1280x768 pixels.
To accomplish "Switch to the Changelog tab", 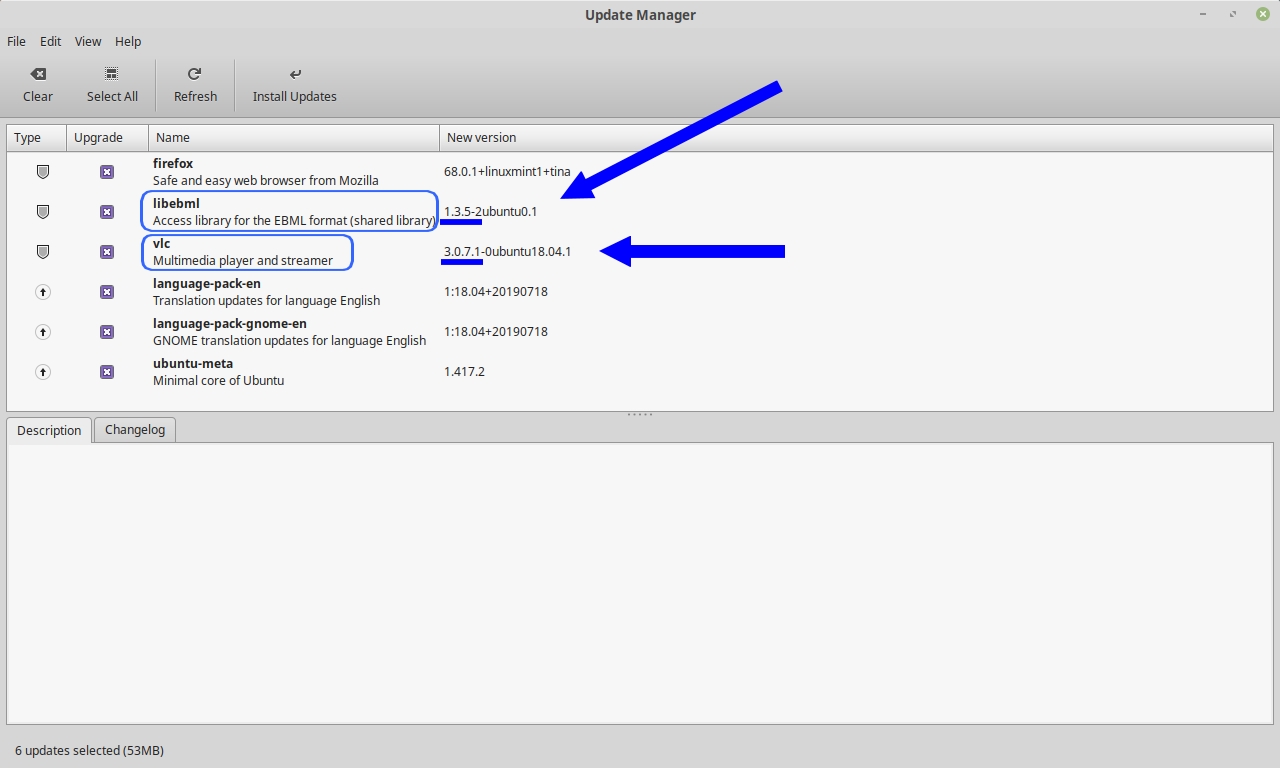I will pos(135,429).
